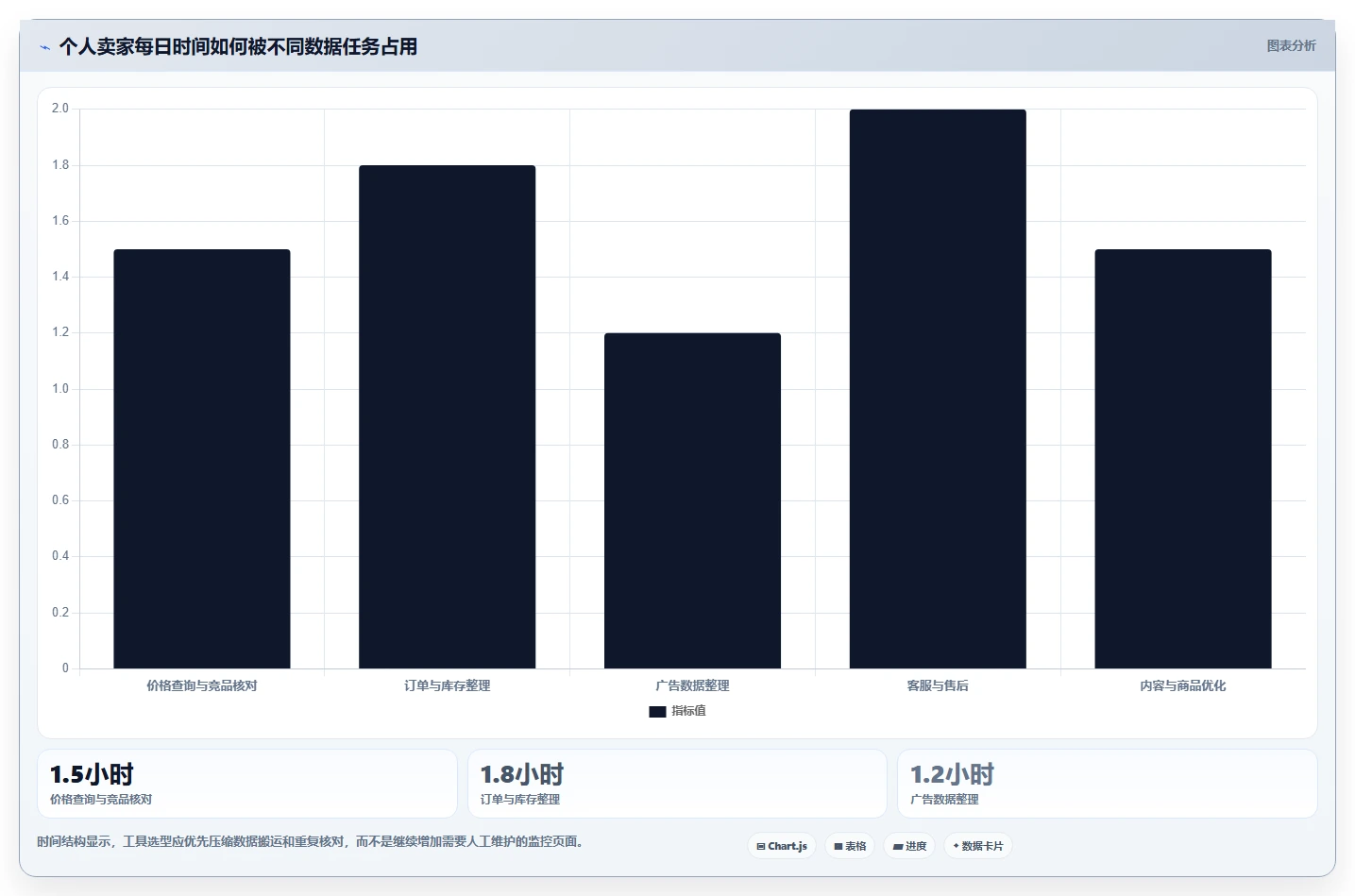Click the 2.0 y-axis tick label
The height and width of the screenshot is (896, 1355).
[x=60, y=109]
